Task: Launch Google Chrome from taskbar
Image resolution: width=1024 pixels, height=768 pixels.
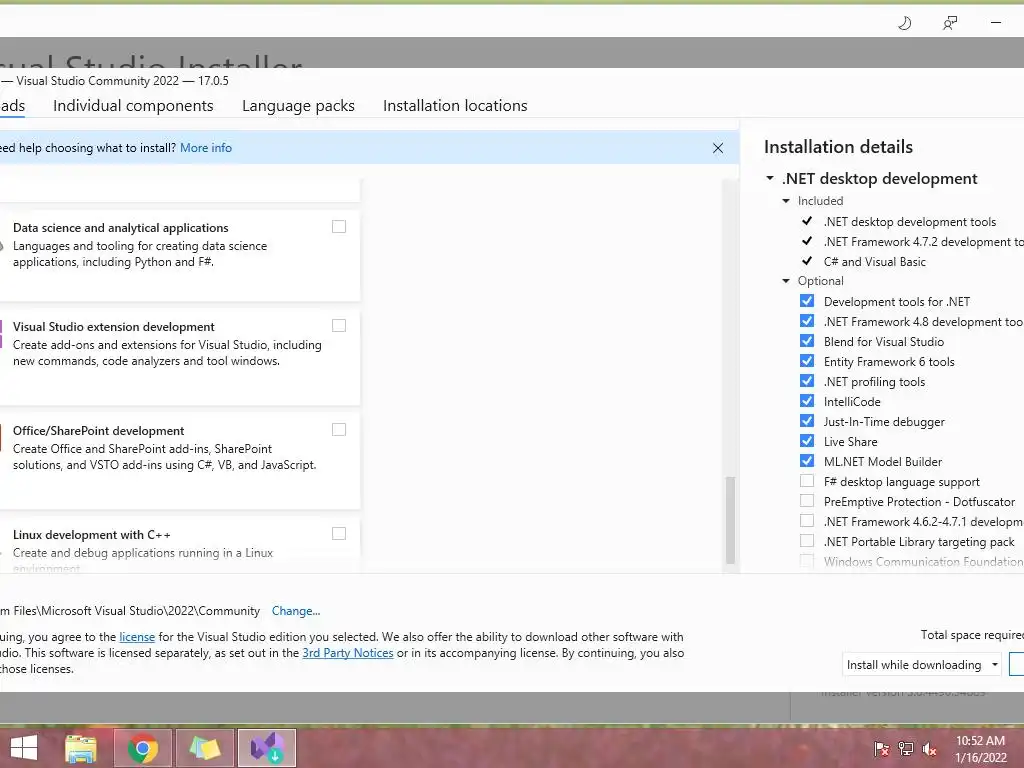Action: click(x=143, y=748)
